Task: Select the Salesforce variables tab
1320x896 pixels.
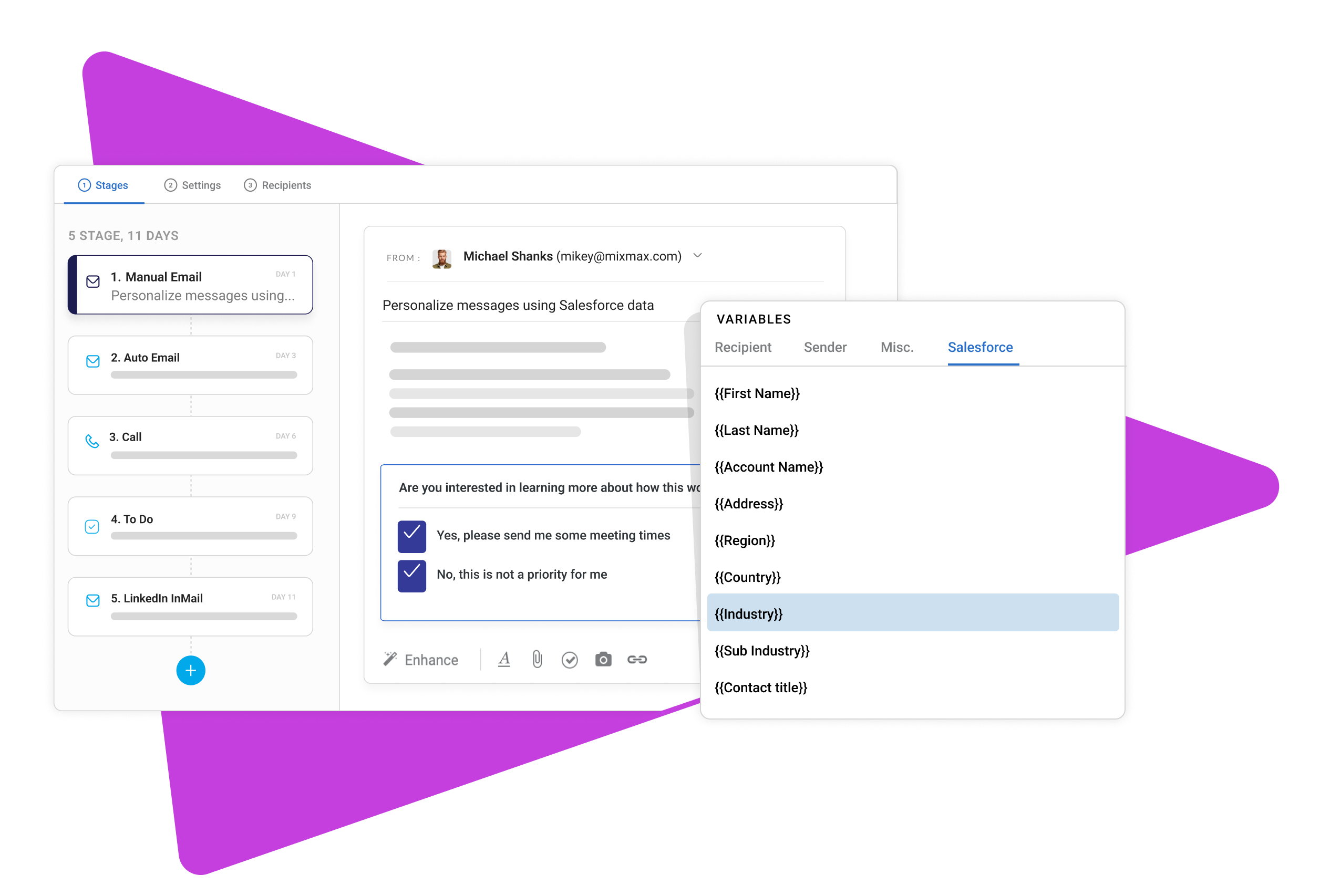Action: click(x=981, y=348)
